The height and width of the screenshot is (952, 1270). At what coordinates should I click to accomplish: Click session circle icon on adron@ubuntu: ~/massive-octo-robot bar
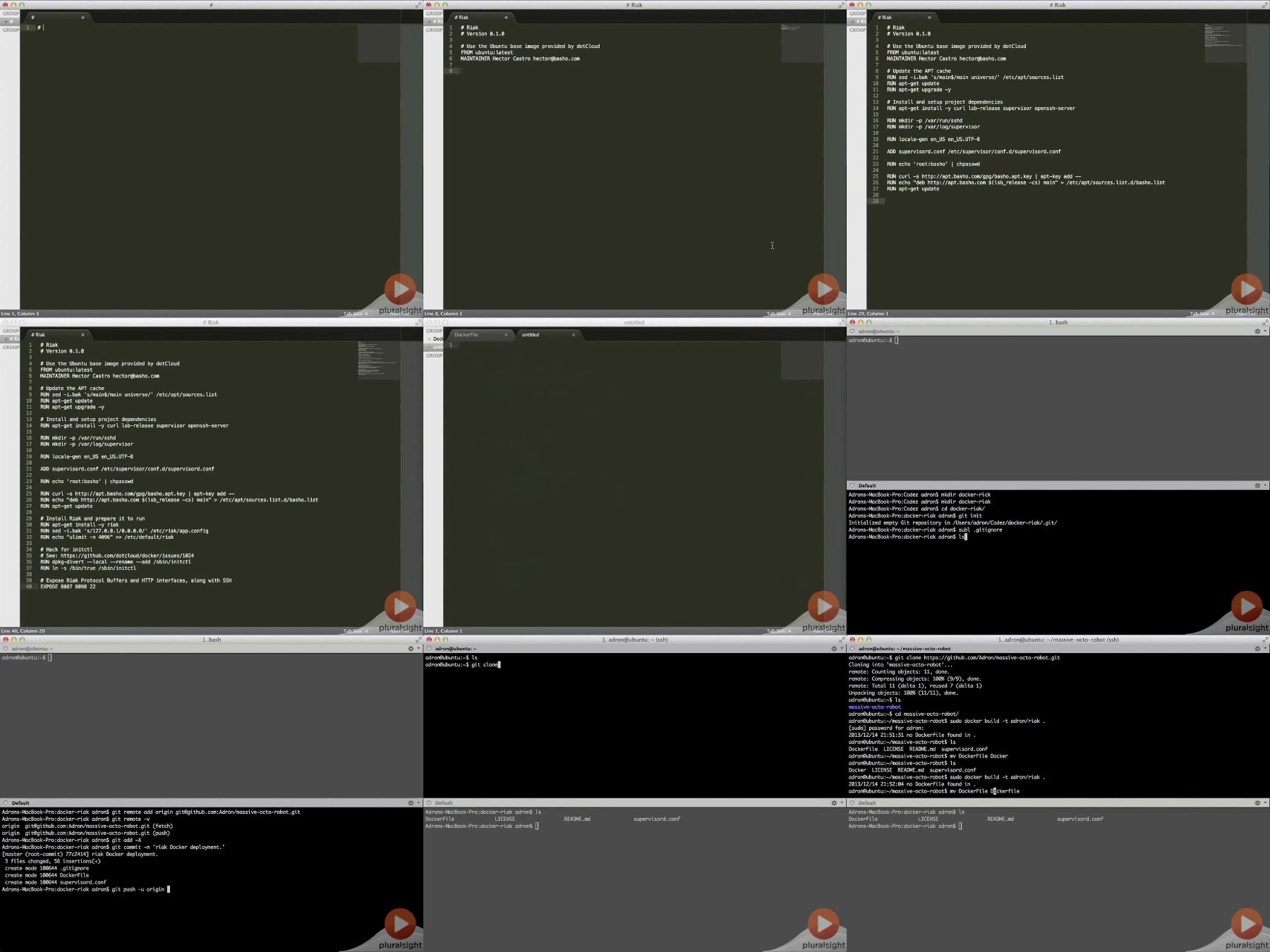[x=852, y=649]
